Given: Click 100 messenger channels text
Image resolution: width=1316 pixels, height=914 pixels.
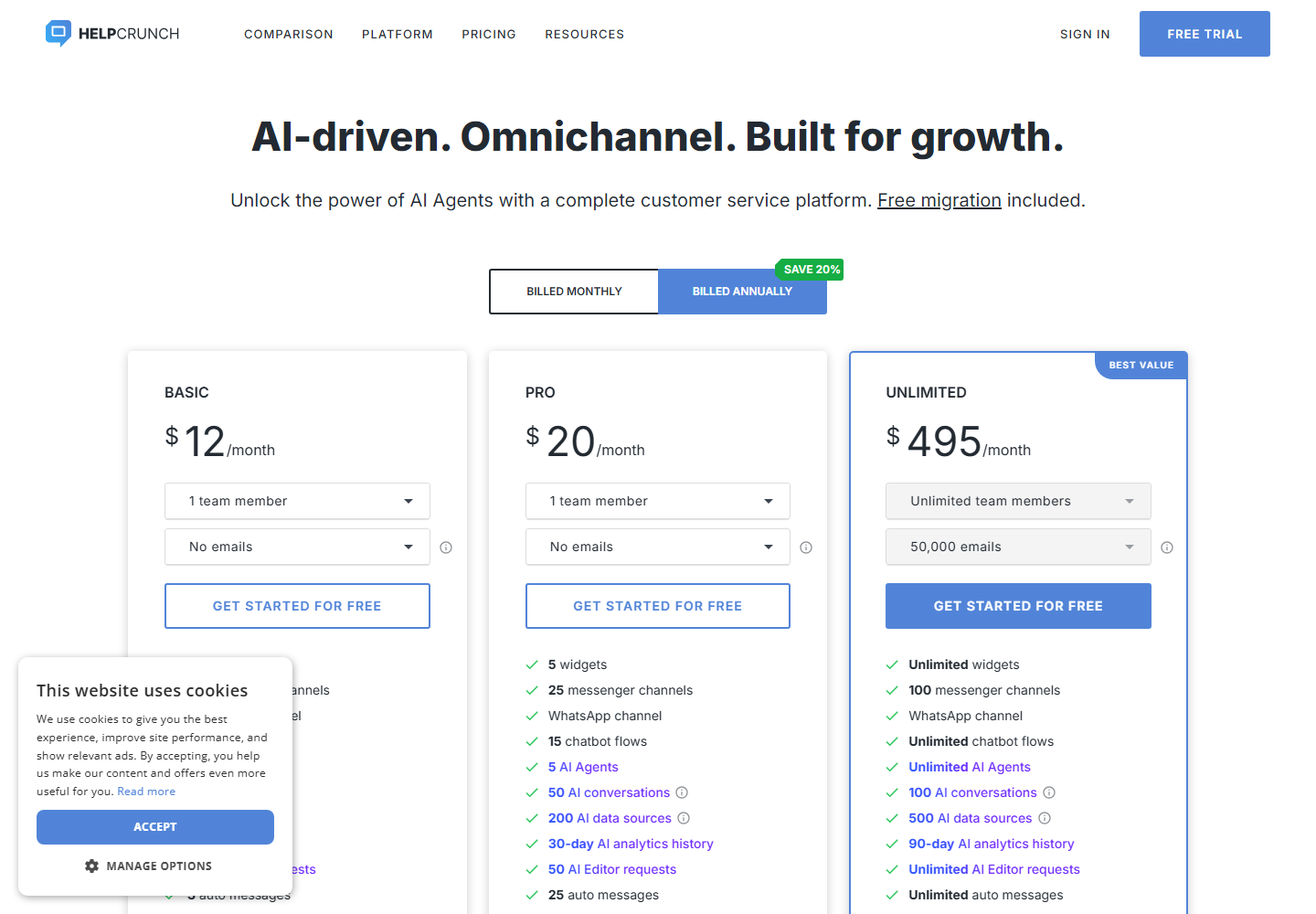Looking at the screenshot, I should pos(984,690).
